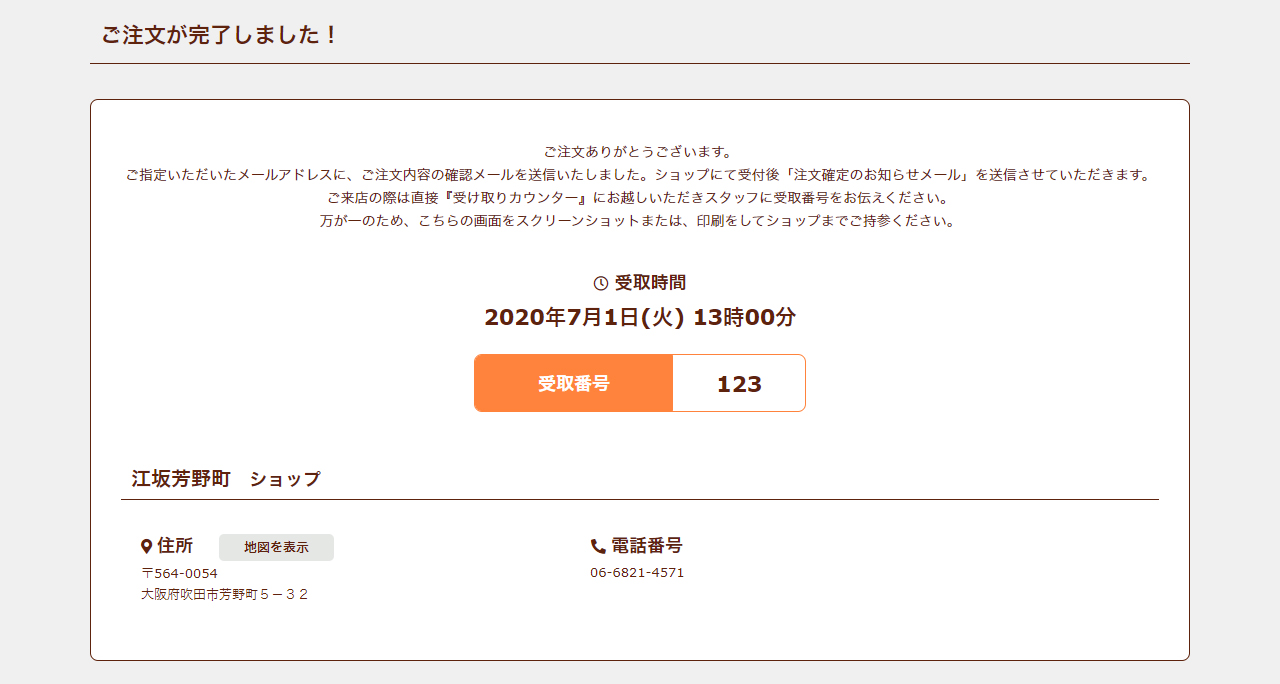
Task: Click the 2020年7月1日(火) pickup date
Action: click(x=584, y=318)
